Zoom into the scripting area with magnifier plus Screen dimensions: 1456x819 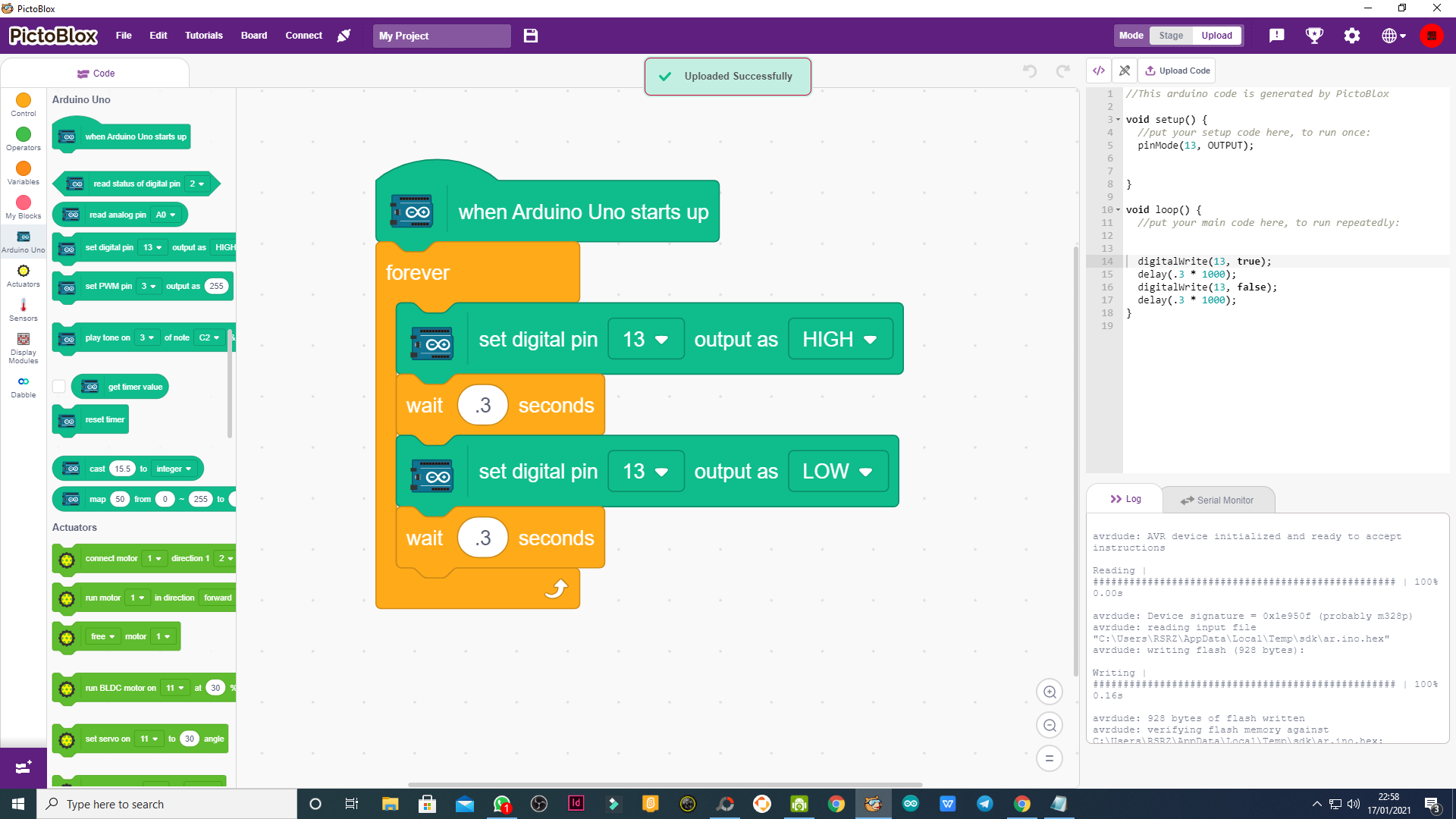pos(1050,692)
